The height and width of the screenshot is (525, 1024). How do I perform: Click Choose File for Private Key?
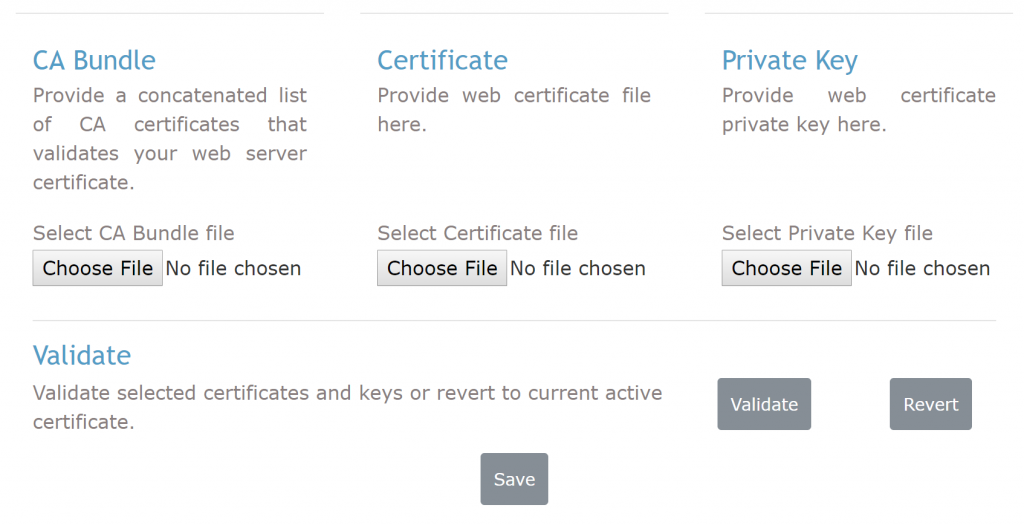pos(786,268)
